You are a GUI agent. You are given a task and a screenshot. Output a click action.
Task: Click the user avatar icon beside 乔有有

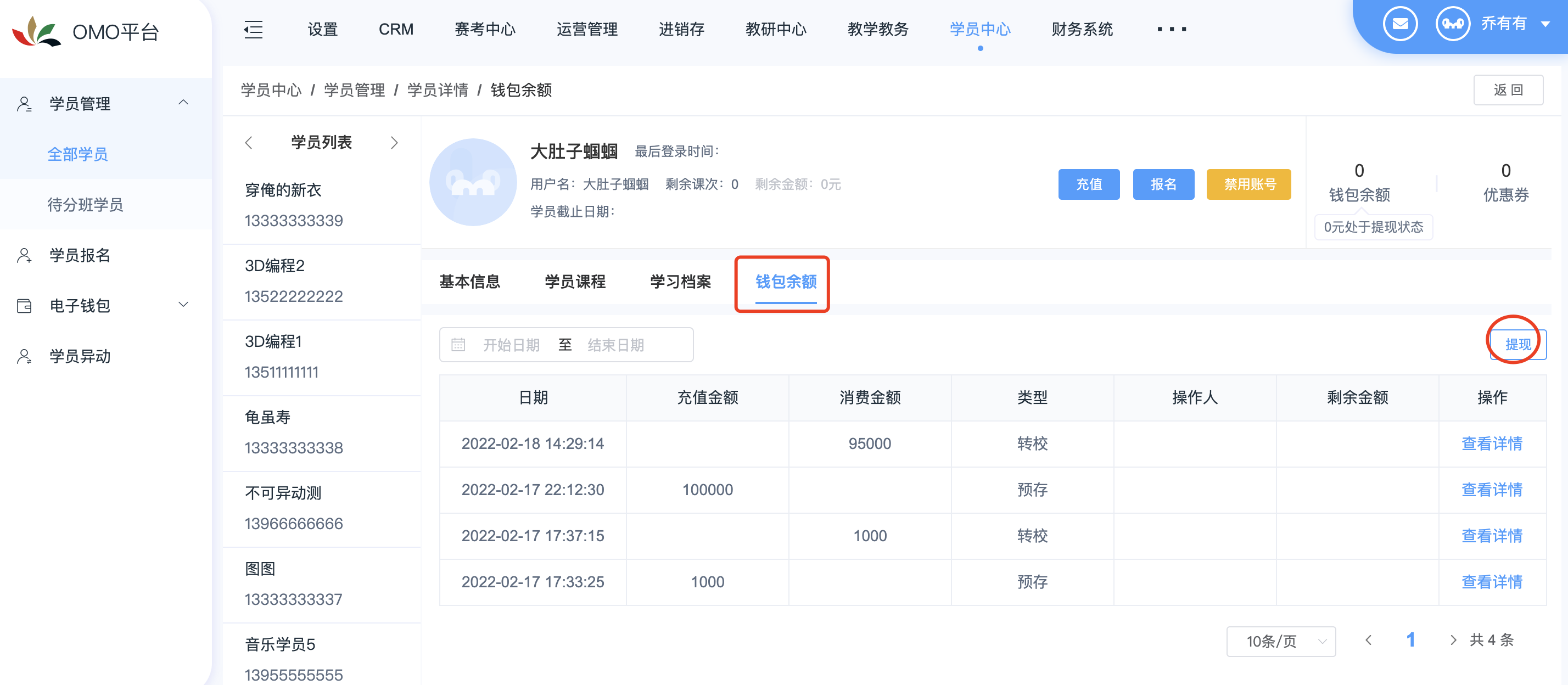coord(1452,24)
